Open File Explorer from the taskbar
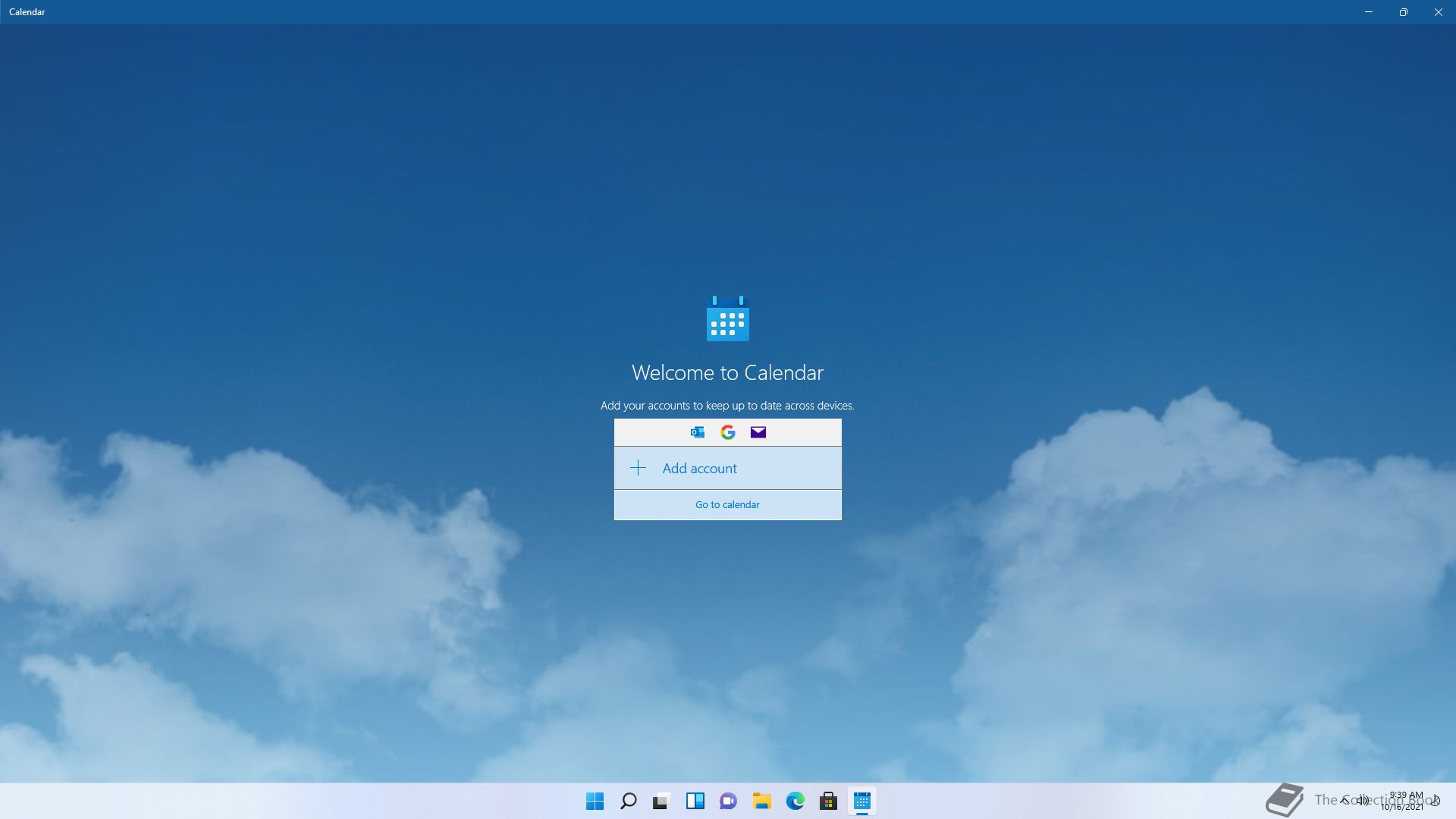 (762, 801)
